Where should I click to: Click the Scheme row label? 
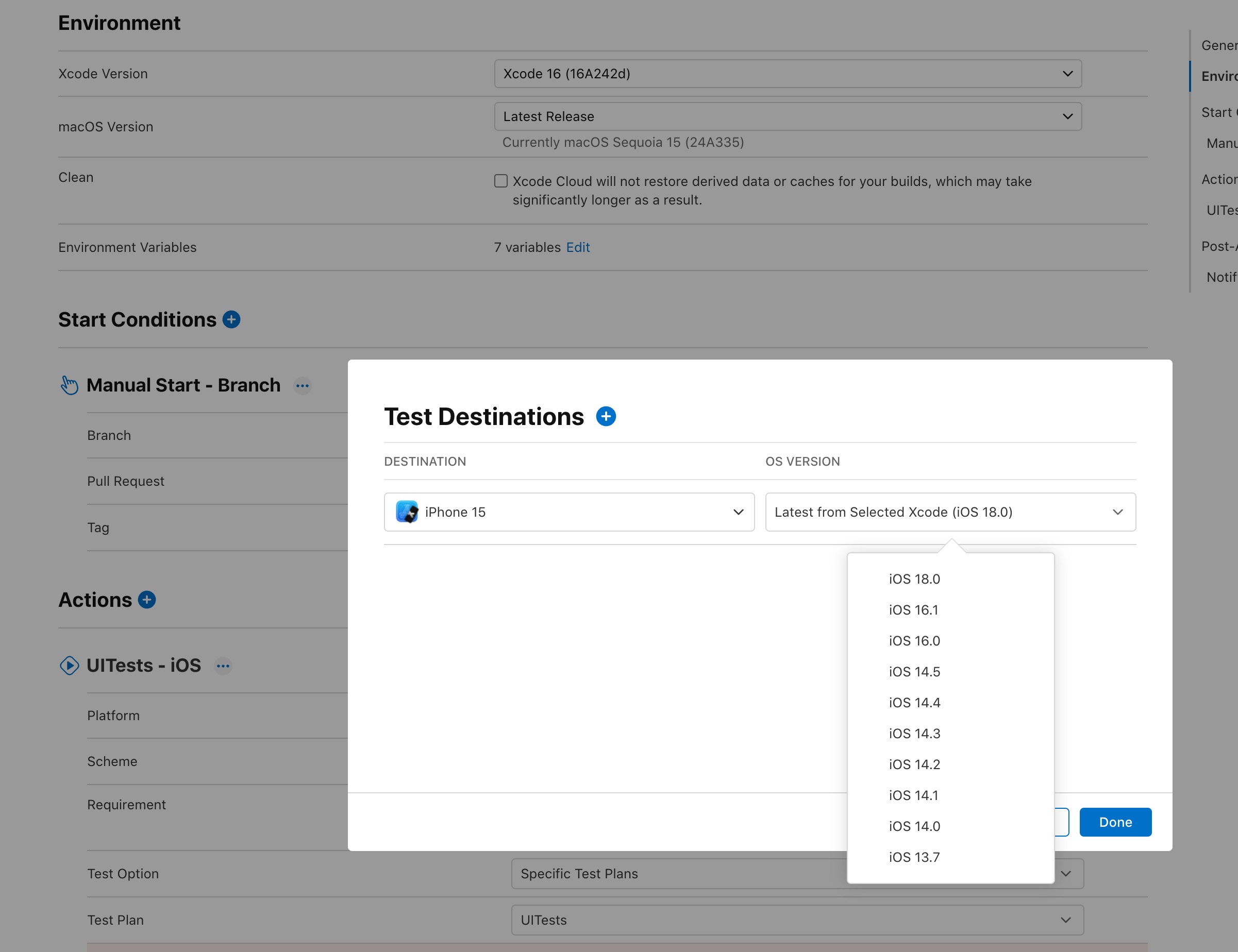112,761
